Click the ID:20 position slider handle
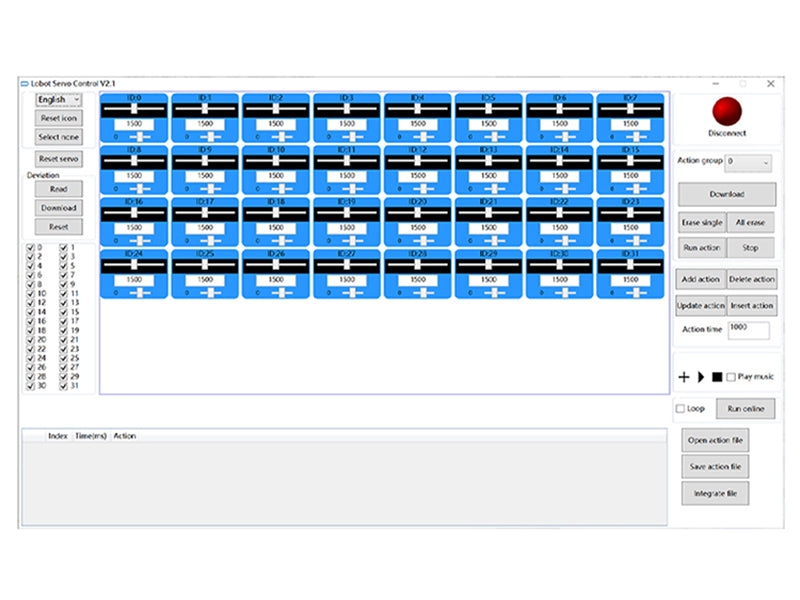 coord(418,213)
